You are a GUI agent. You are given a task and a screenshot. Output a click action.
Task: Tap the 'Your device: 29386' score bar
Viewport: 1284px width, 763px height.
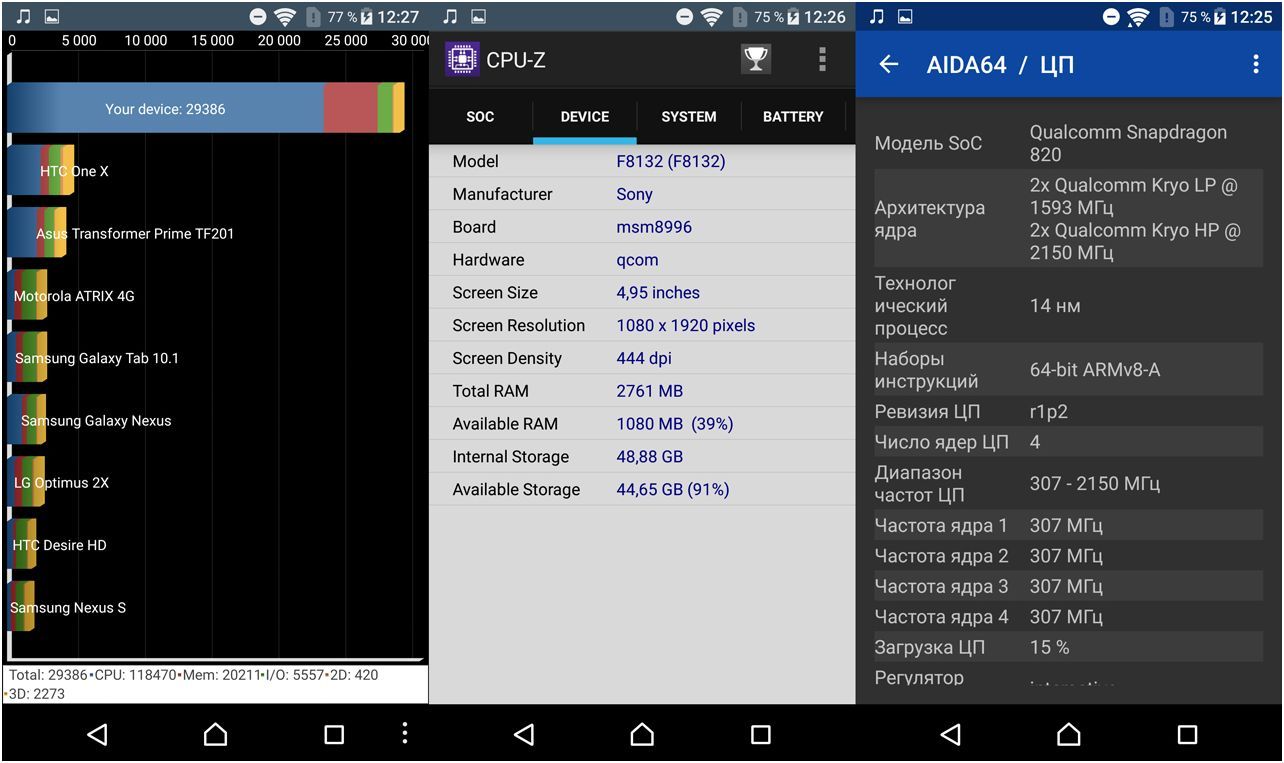(x=205, y=108)
